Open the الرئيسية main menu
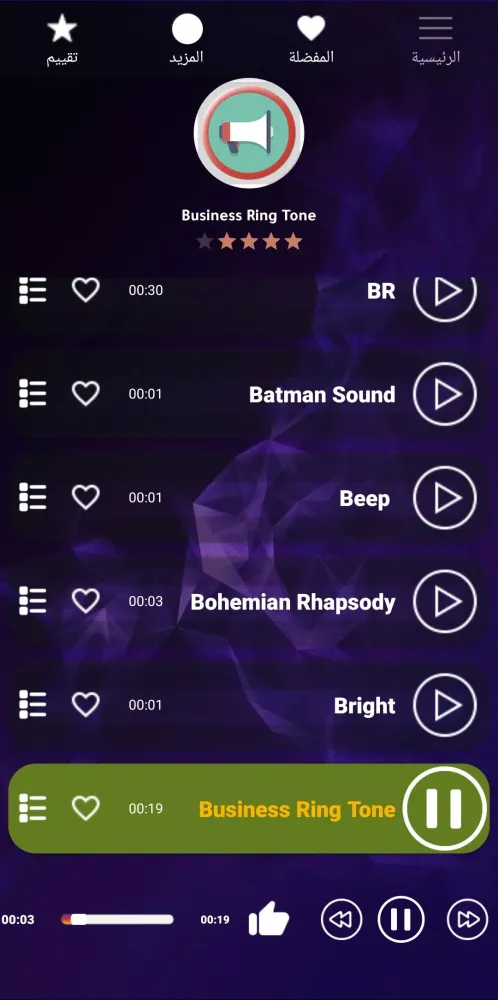 point(436,40)
